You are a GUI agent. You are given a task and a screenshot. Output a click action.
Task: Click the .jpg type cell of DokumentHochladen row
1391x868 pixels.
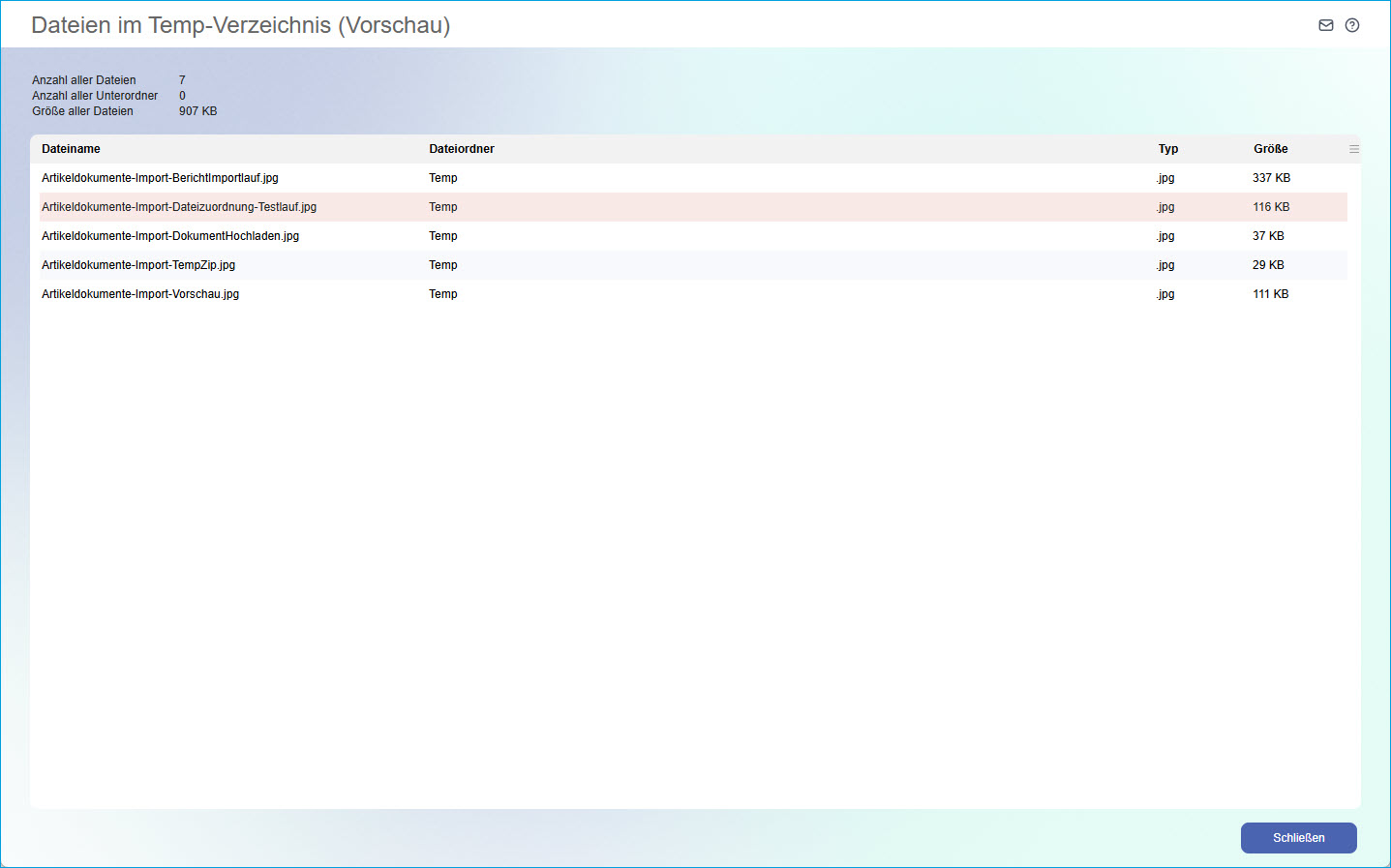pyautogui.click(x=1165, y=236)
